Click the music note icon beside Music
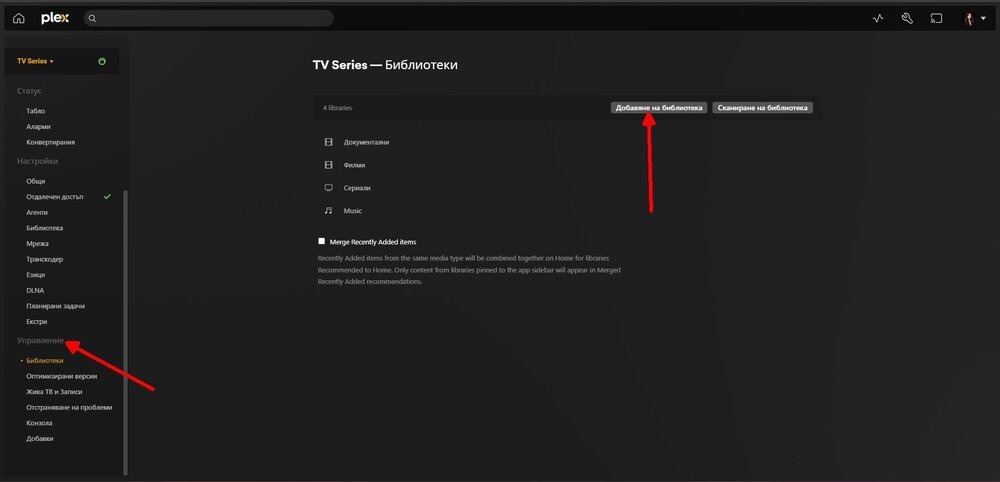 328,210
